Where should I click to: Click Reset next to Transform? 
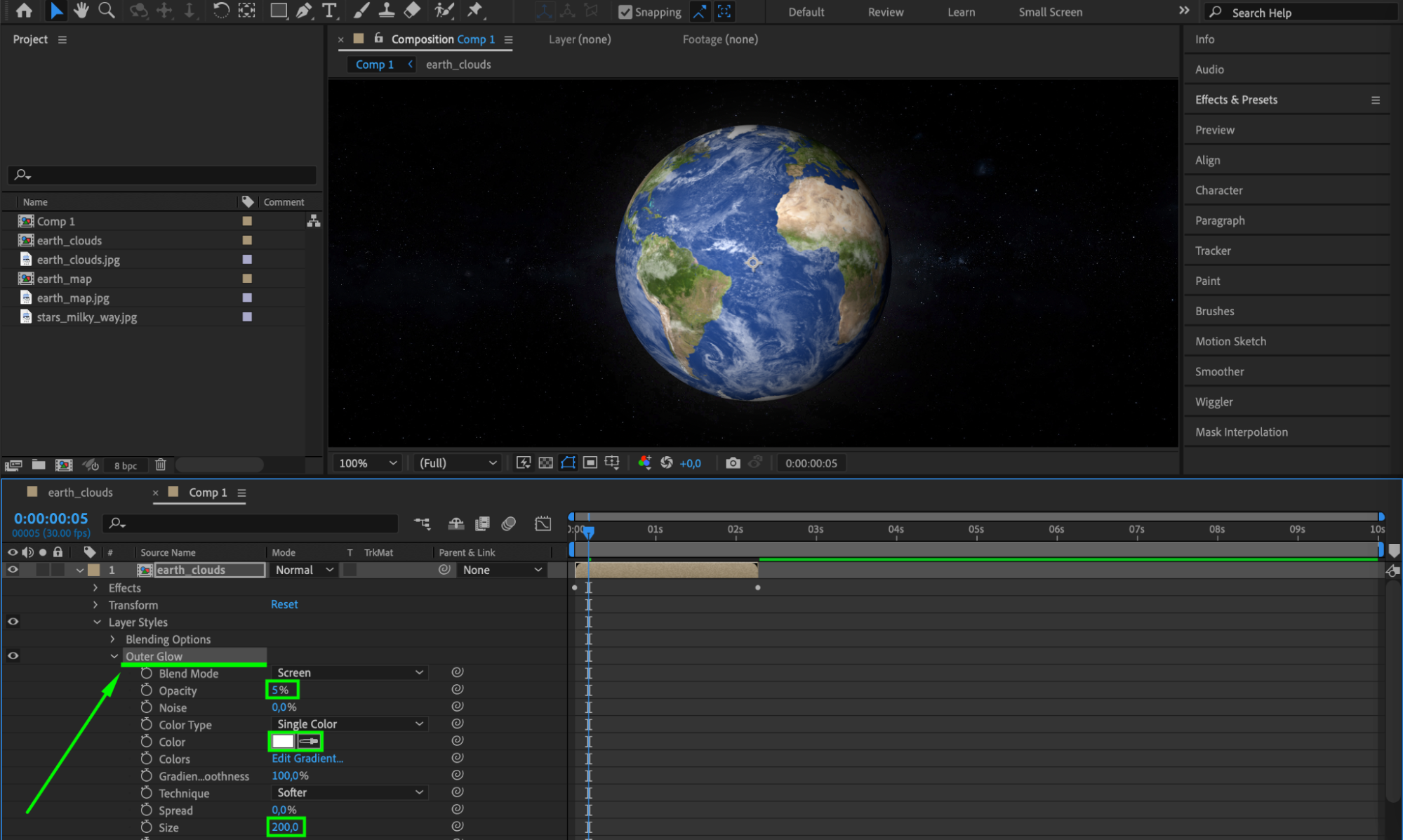coord(284,604)
